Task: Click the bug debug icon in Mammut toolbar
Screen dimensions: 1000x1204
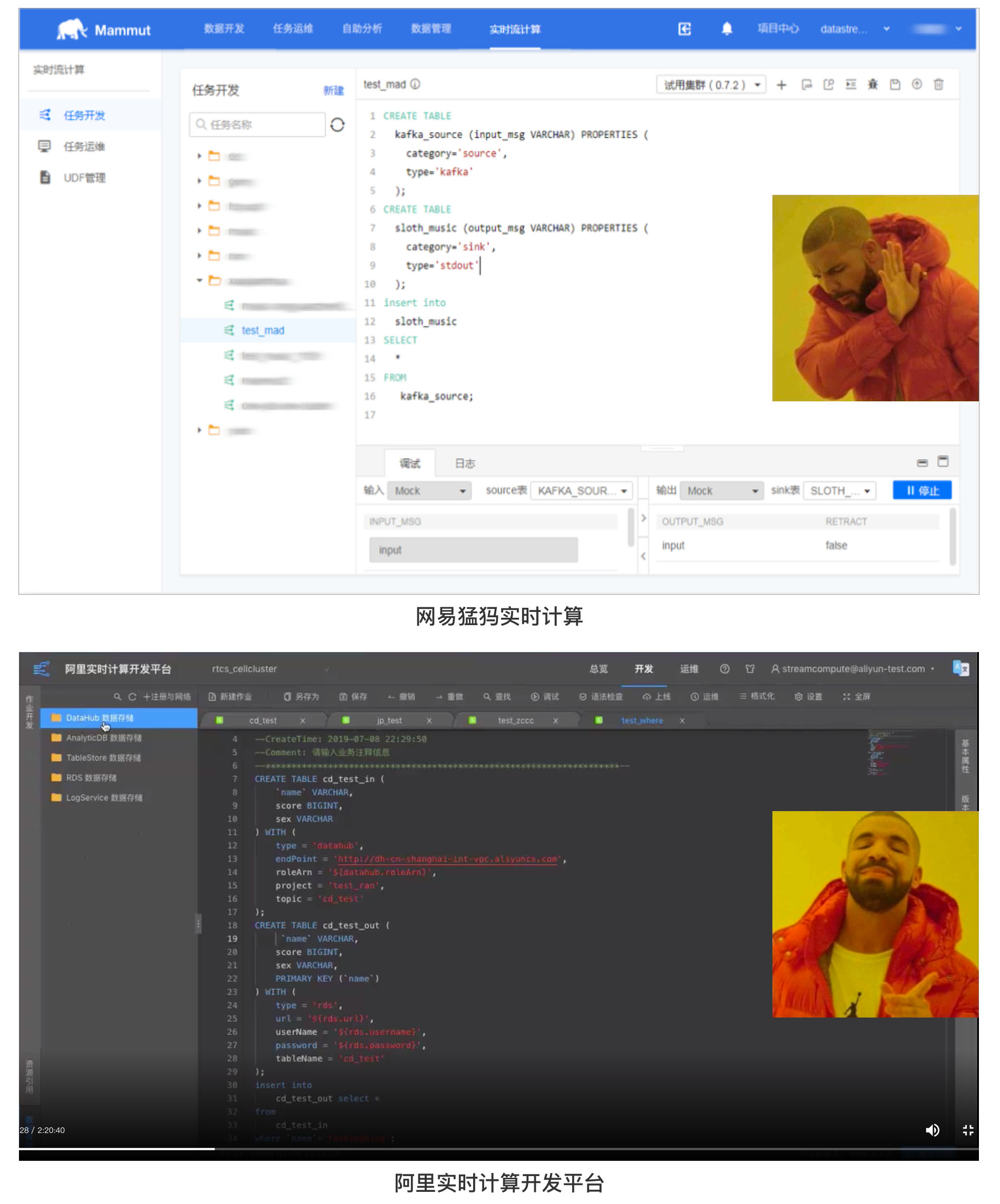Action: 872,85
